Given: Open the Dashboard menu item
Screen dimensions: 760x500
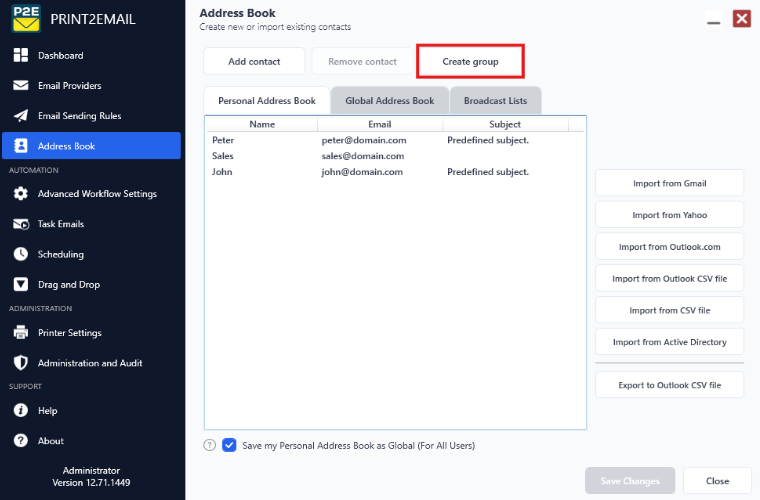Looking at the screenshot, I should [x=61, y=56].
